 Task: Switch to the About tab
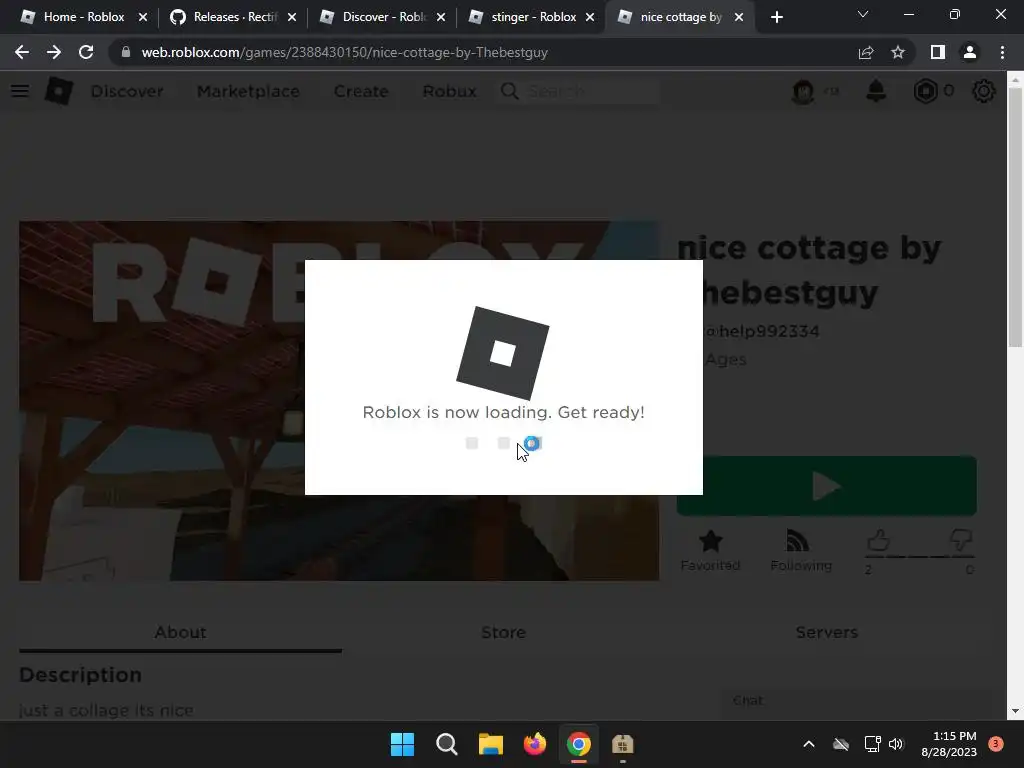(x=180, y=632)
